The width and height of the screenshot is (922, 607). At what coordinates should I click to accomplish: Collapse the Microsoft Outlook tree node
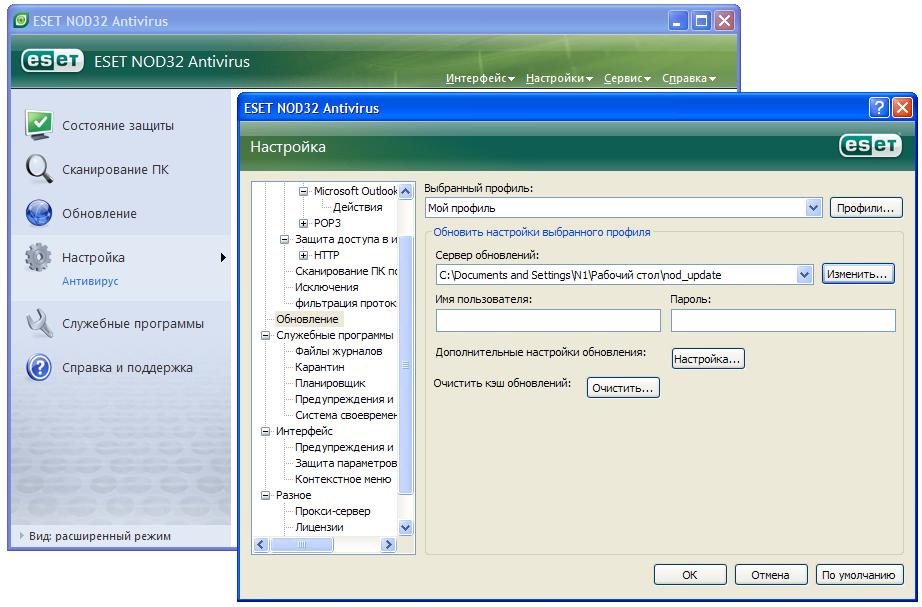pyautogui.click(x=303, y=191)
